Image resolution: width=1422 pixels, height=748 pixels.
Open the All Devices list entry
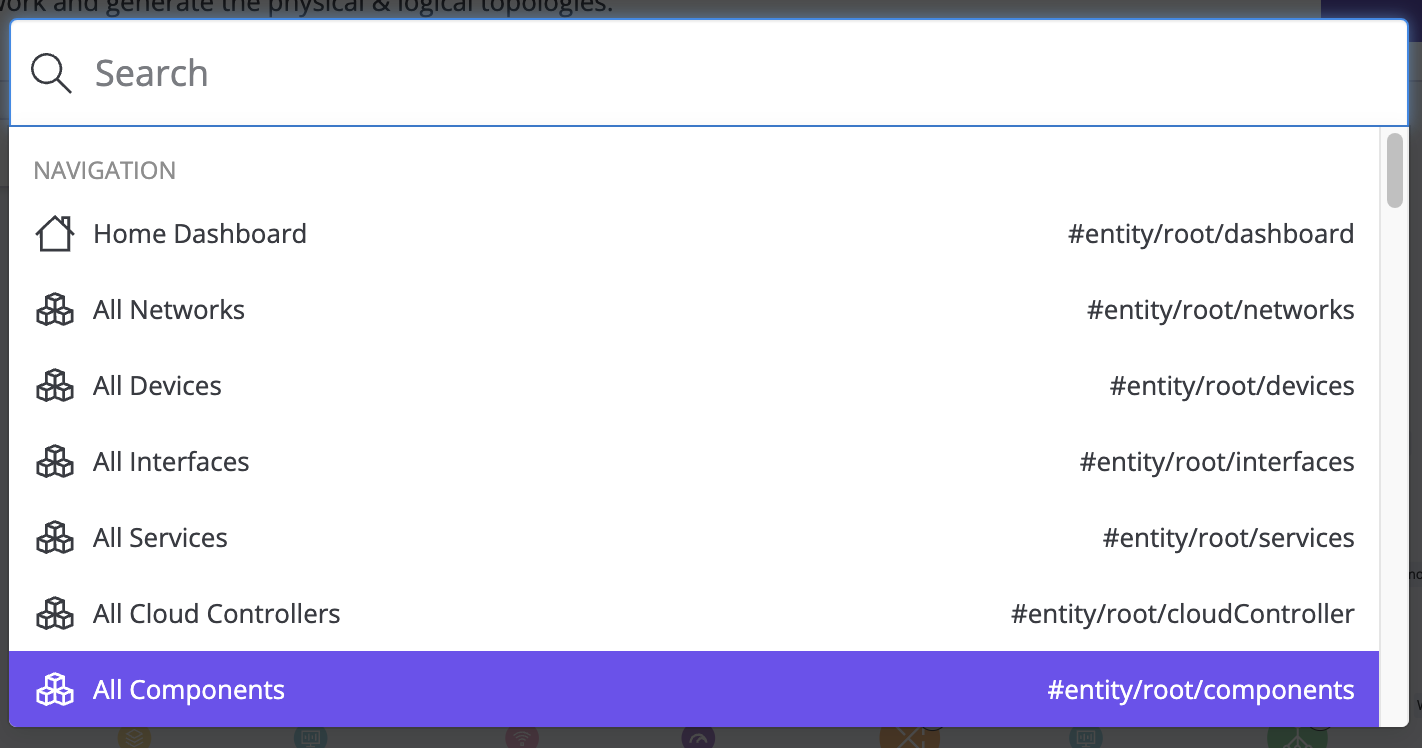[157, 385]
